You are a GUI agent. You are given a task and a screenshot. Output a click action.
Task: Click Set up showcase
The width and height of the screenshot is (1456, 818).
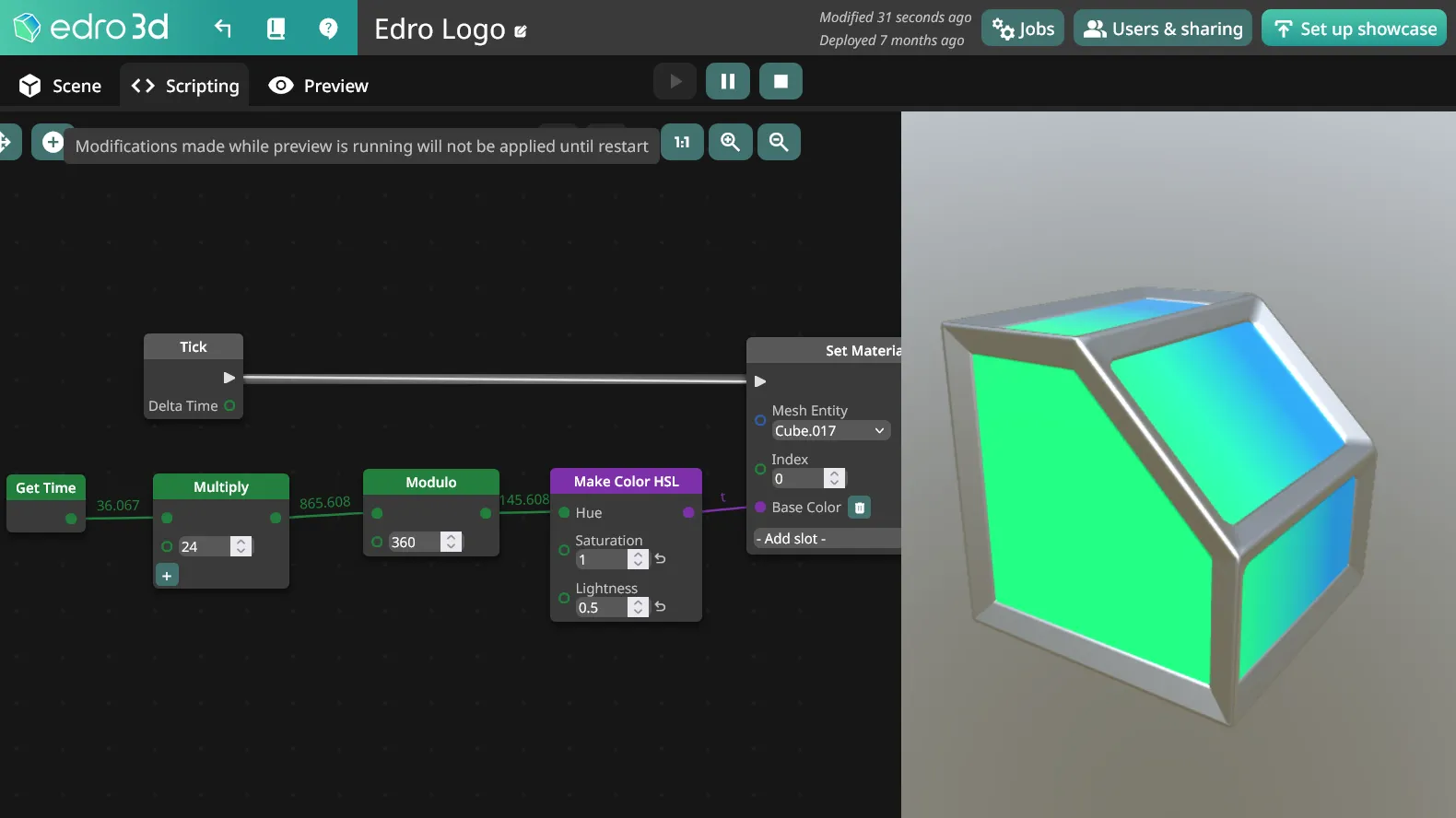tap(1355, 29)
